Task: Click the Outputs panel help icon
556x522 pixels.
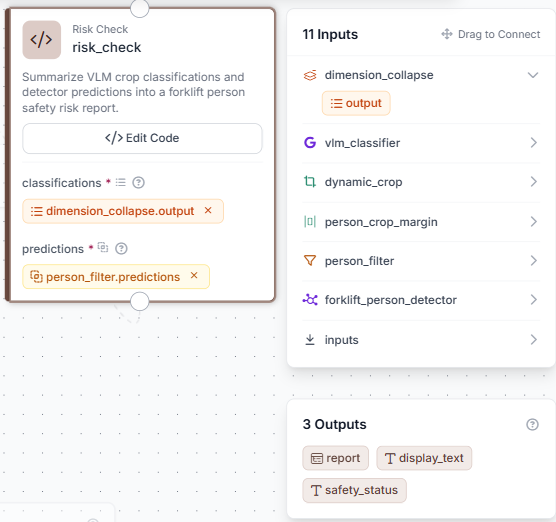Action: 532,424
